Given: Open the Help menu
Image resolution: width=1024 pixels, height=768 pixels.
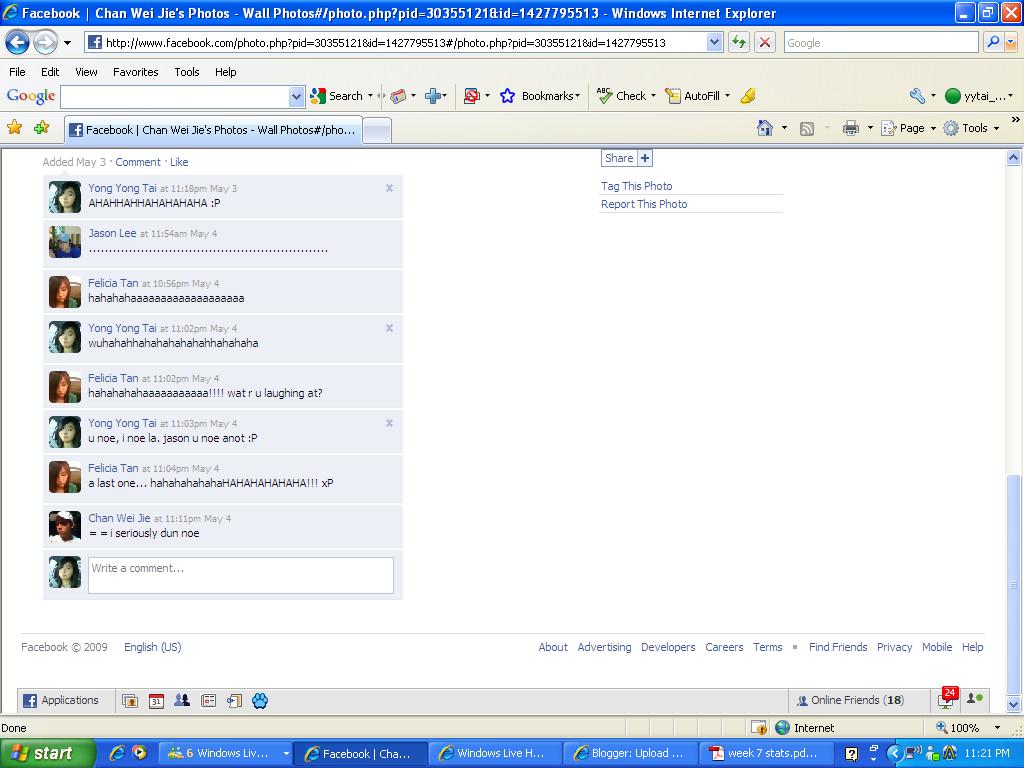Looking at the screenshot, I should coord(225,72).
